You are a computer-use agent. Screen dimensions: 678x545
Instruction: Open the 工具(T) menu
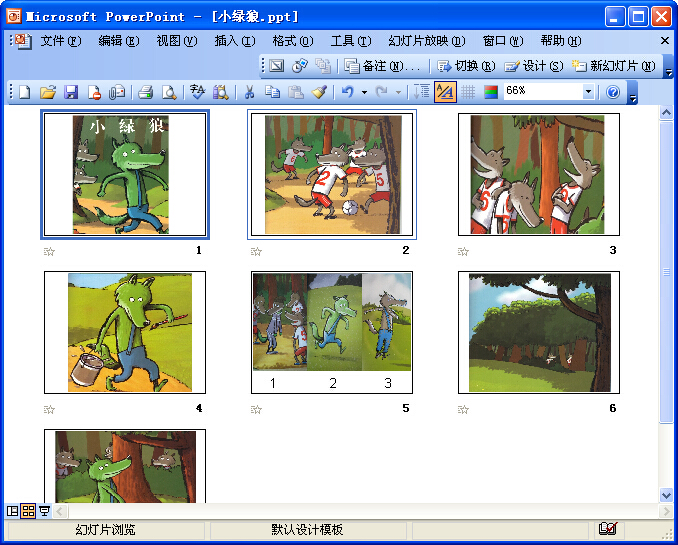click(x=351, y=41)
